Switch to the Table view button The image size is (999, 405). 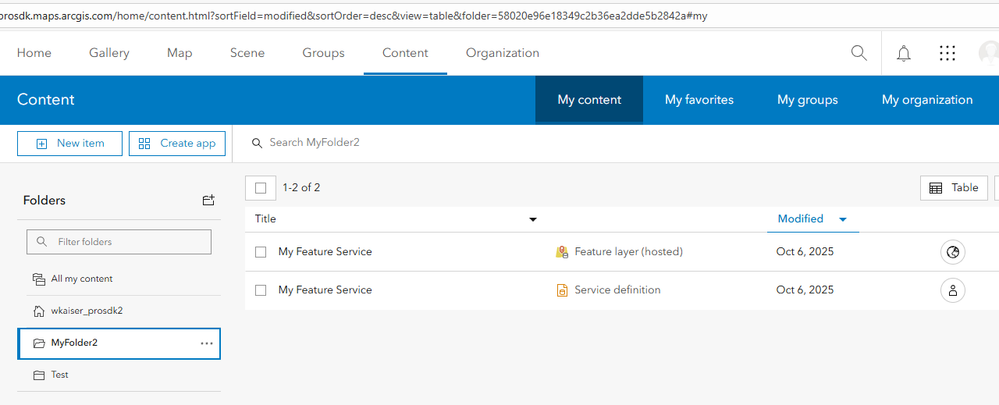(x=954, y=188)
